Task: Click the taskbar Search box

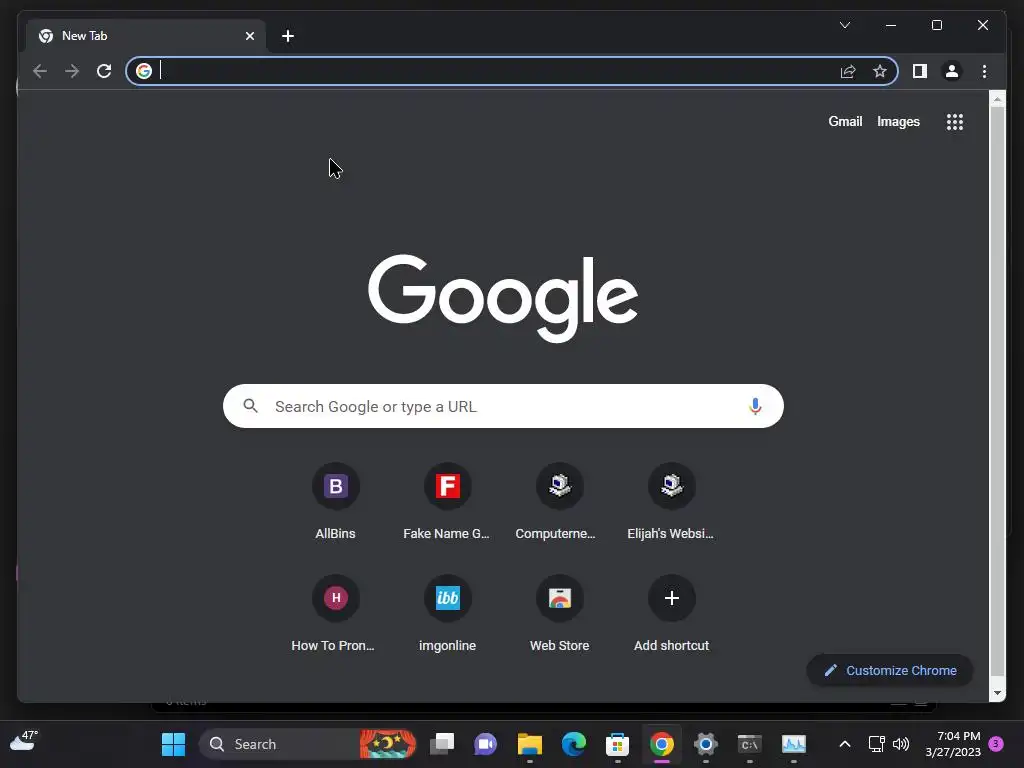Action: tap(308, 744)
